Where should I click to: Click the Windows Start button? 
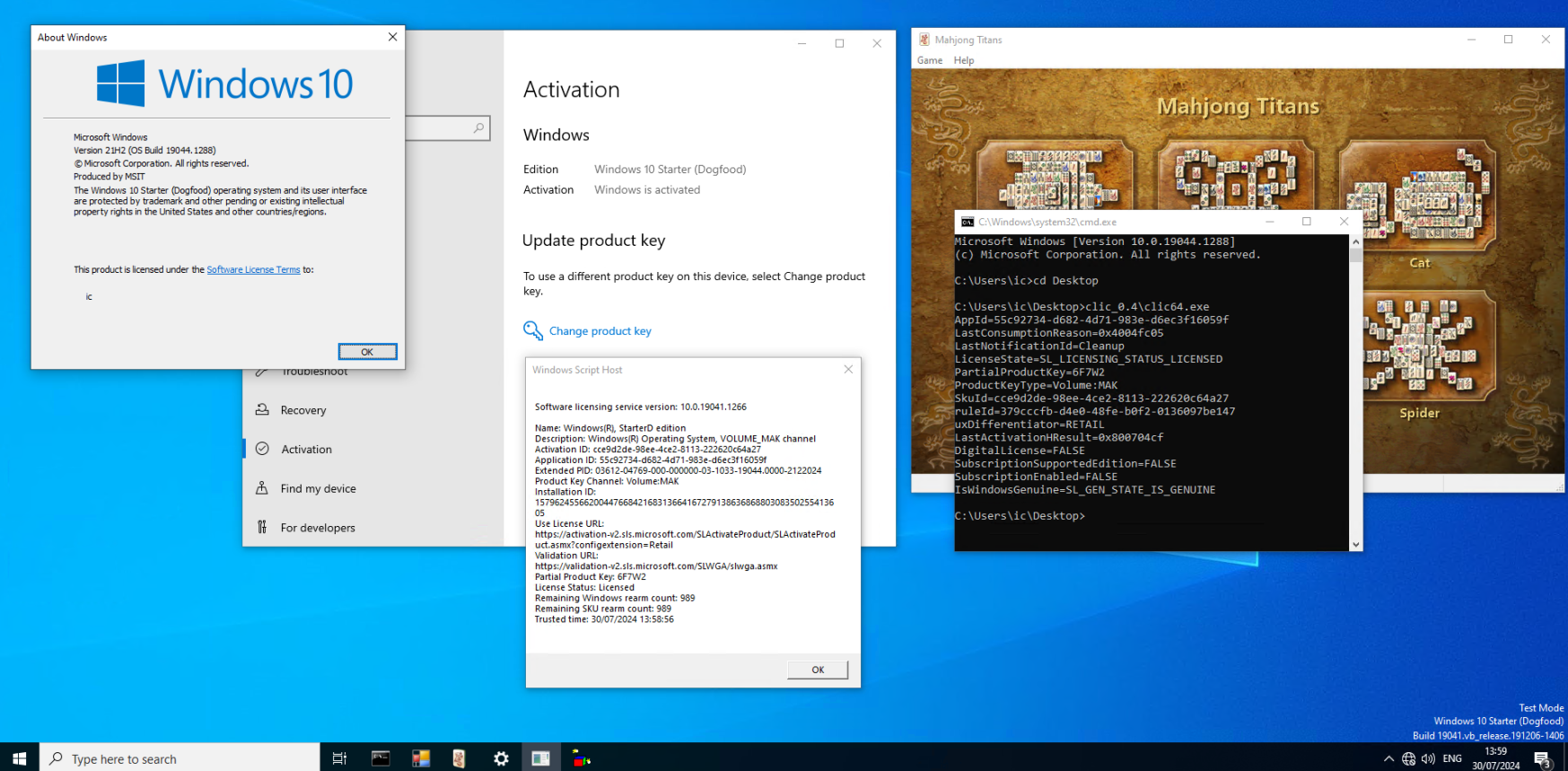point(19,758)
